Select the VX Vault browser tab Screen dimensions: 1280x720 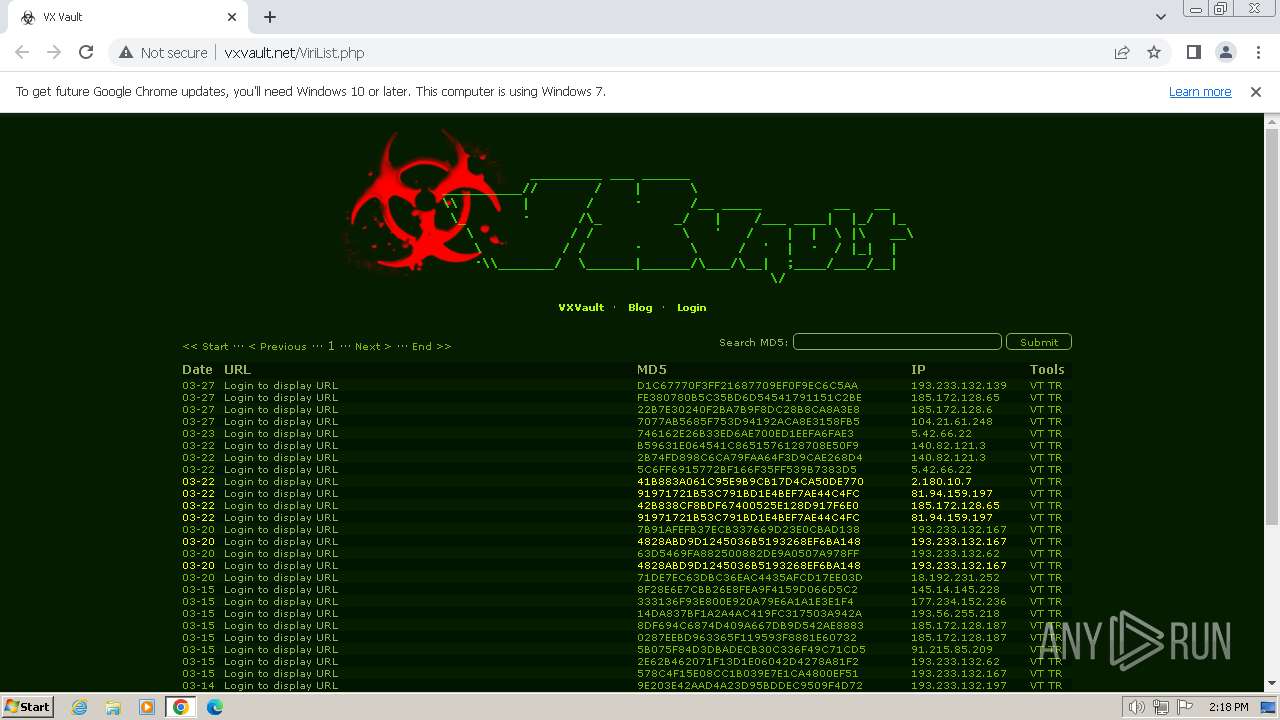(128, 17)
